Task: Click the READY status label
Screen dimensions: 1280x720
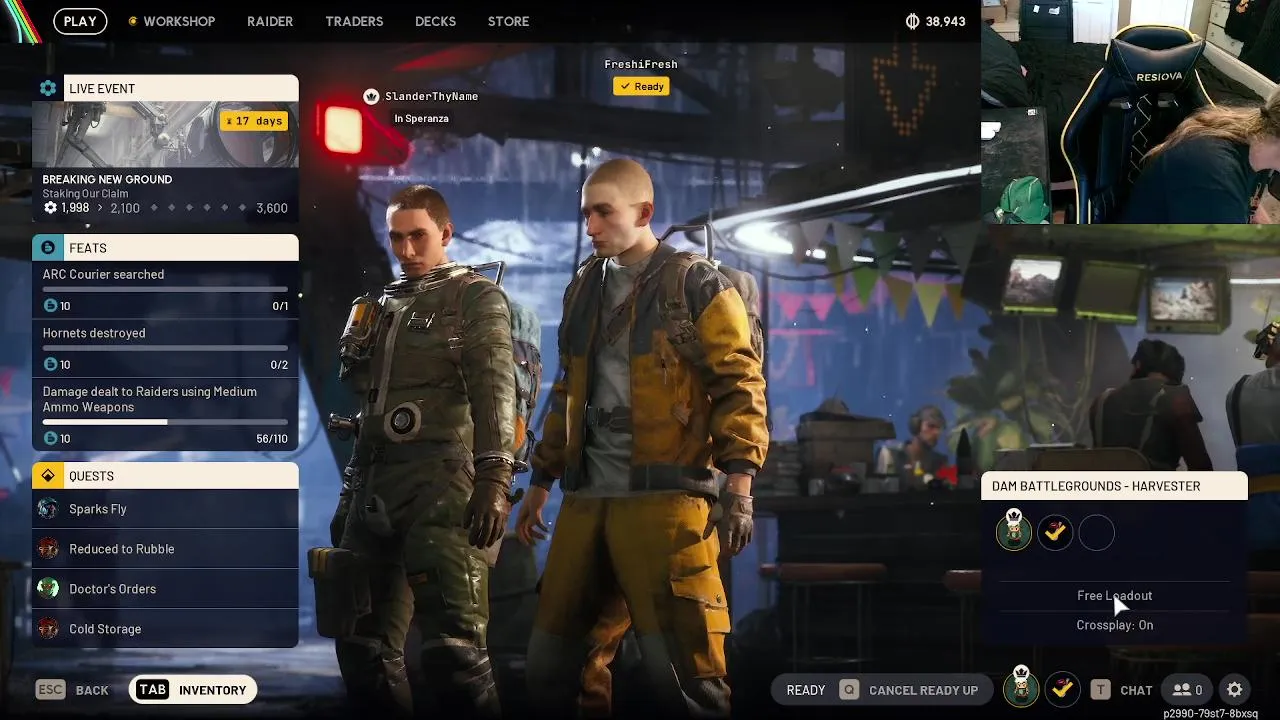Action: (x=806, y=690)
